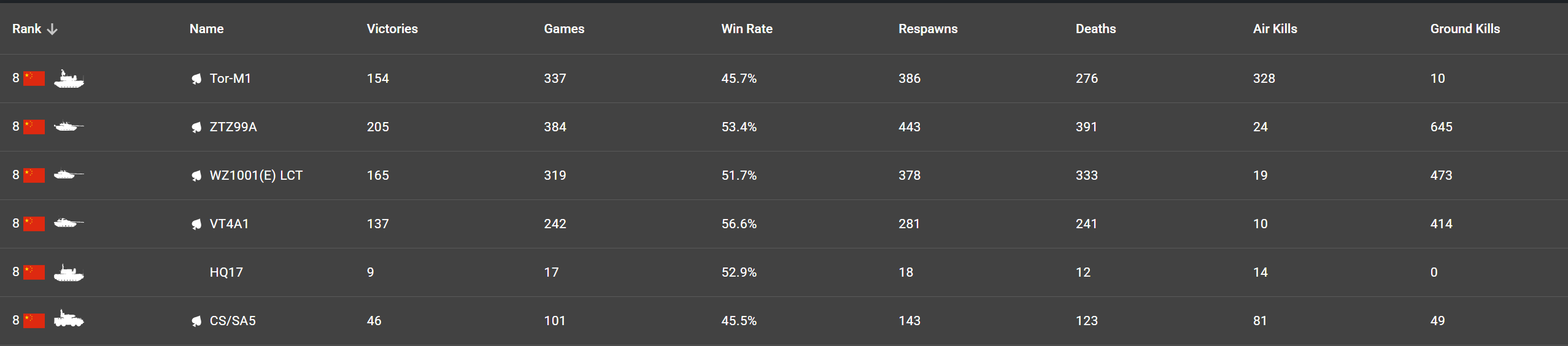Click the vehicle type icon in the HQ17 row
This screenshot has width=1568, height=346.
(x=69, y=272)
